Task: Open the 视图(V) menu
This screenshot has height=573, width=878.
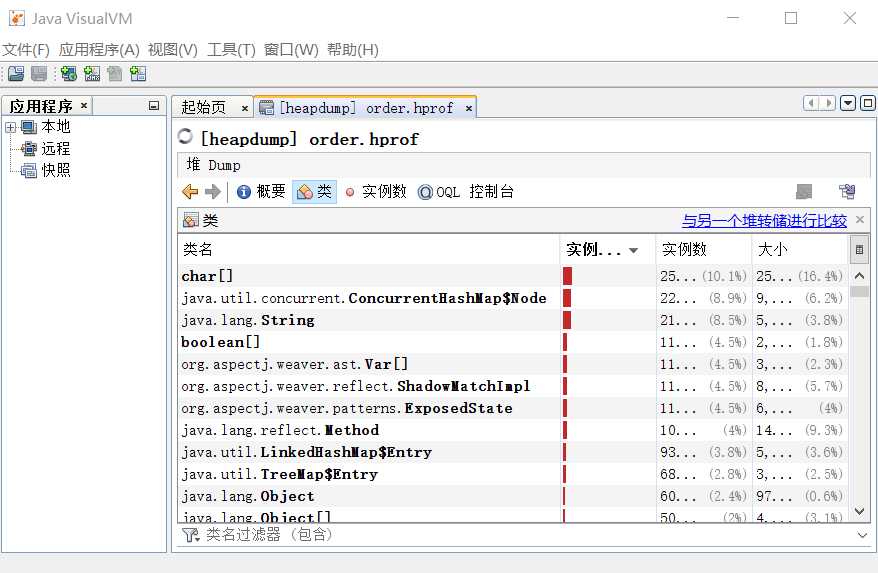Action: pyautogui.click(x=172, y=50)
